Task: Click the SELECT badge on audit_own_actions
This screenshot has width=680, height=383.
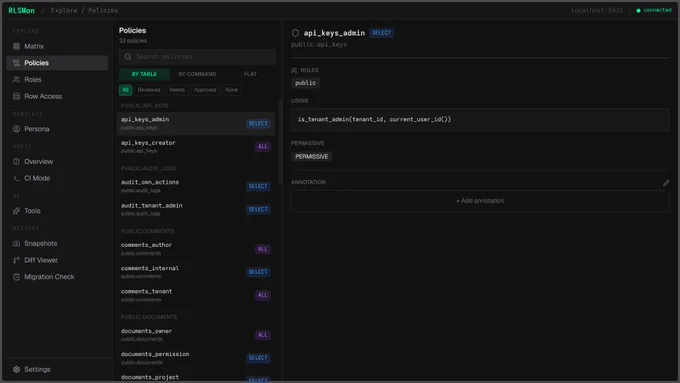Action: point(258,186)
